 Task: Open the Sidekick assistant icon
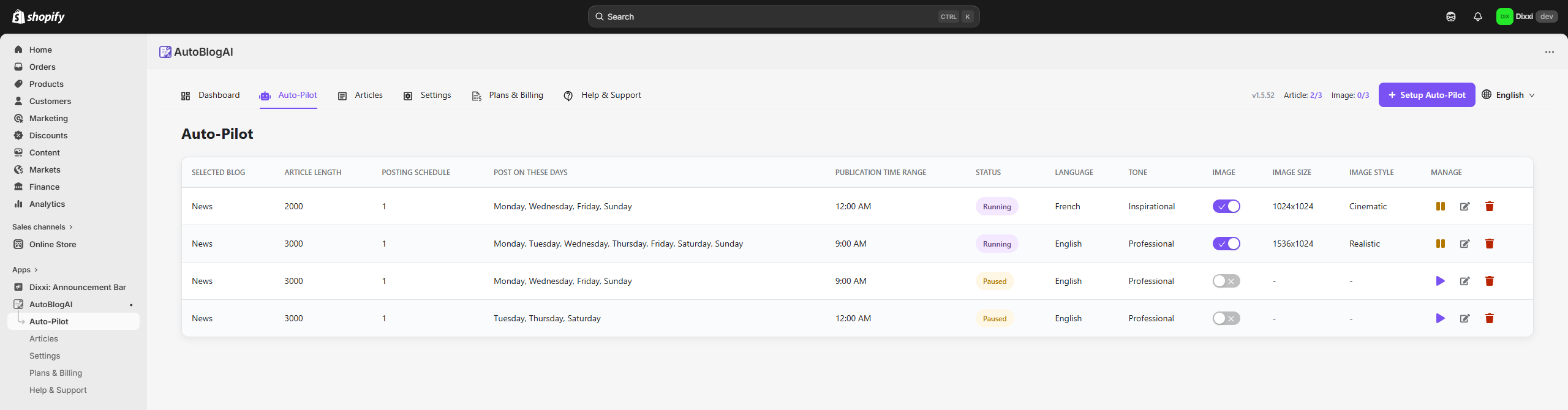point(1450,17)
